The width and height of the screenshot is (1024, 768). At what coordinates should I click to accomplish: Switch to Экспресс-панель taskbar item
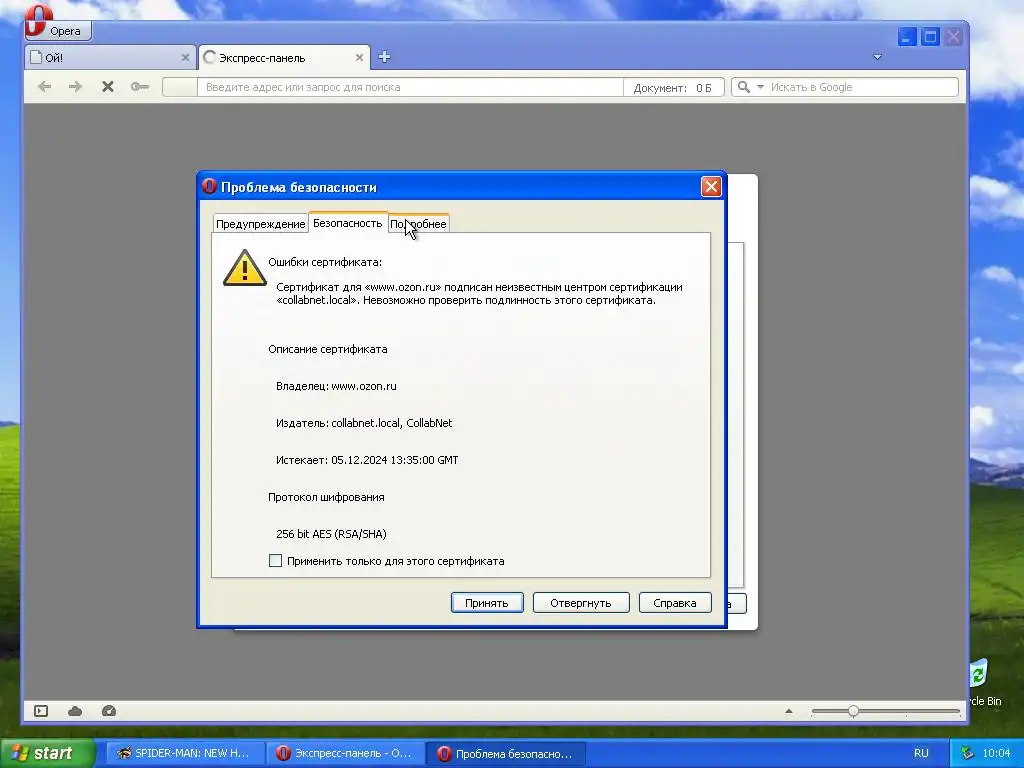coord(345,753)
